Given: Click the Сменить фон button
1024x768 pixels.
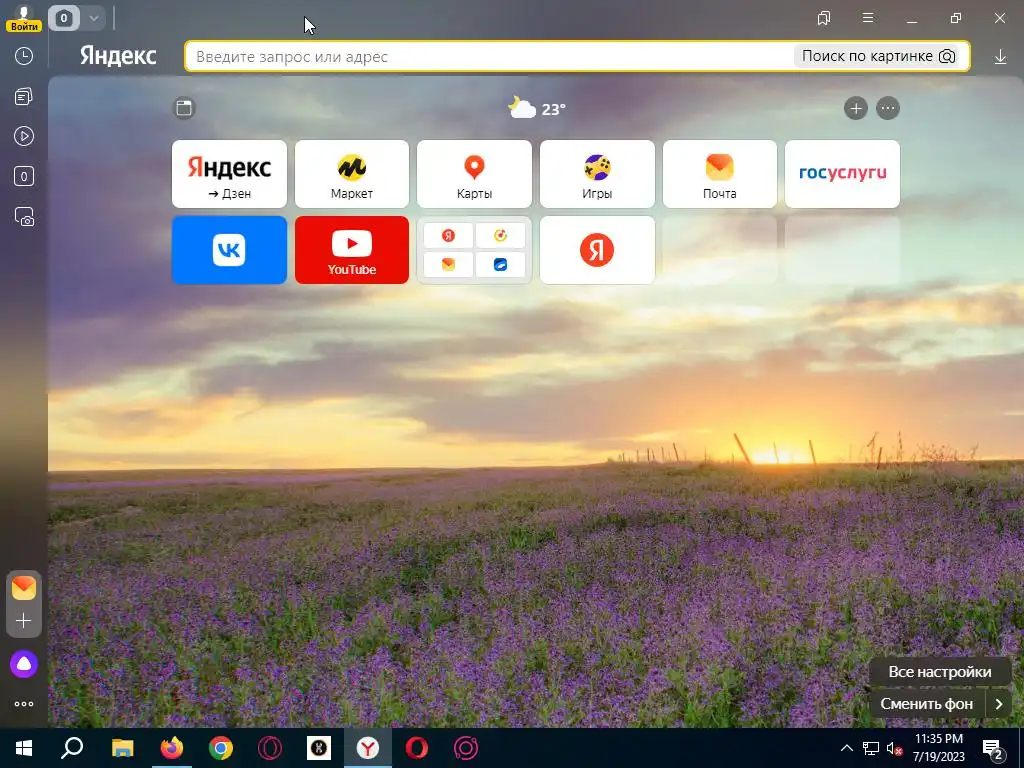Looking at the screenshot, I should click(926, 704).
